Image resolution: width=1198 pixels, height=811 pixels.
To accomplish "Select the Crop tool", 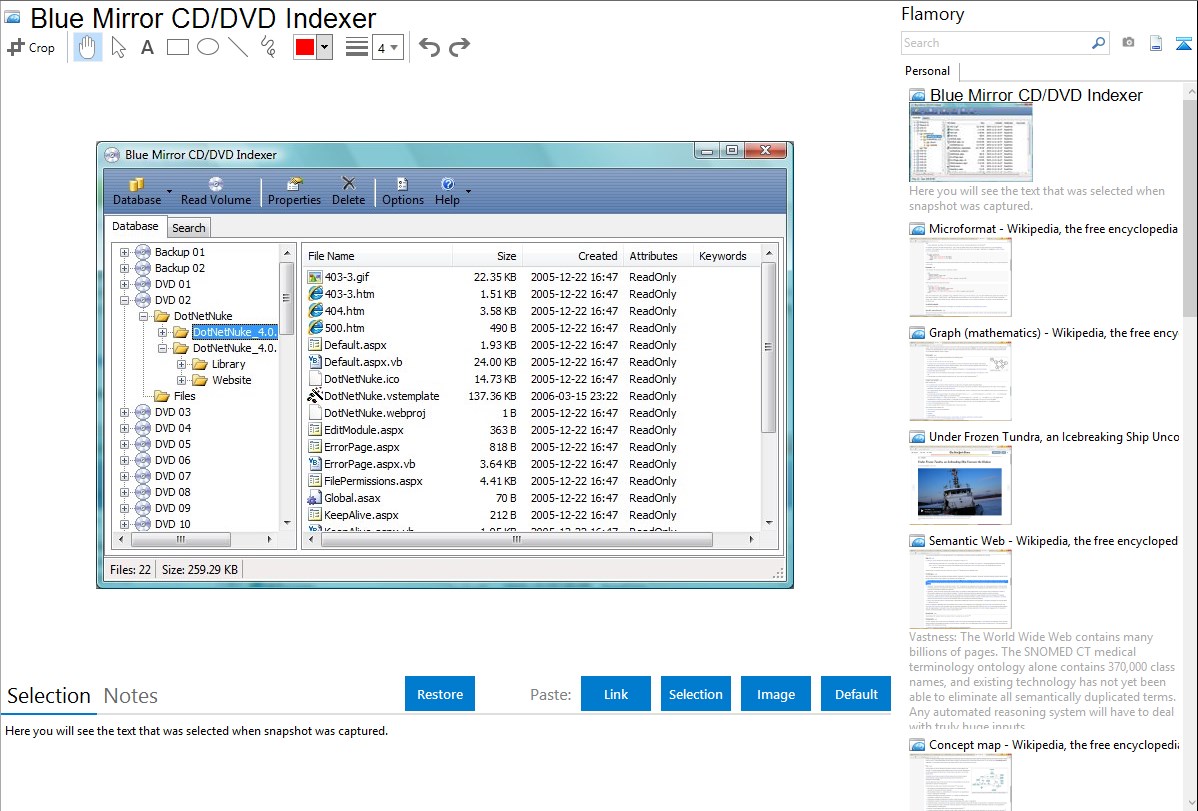I will coord(31,47).
